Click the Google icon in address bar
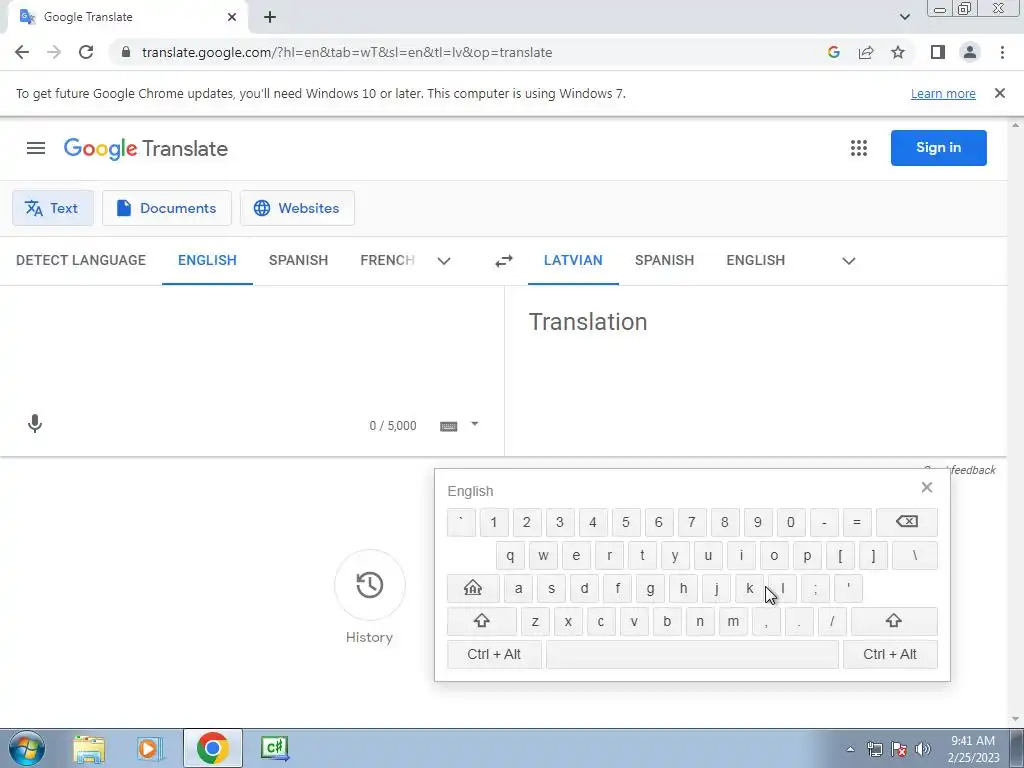1024x768 pixels. tap(833, 52)
